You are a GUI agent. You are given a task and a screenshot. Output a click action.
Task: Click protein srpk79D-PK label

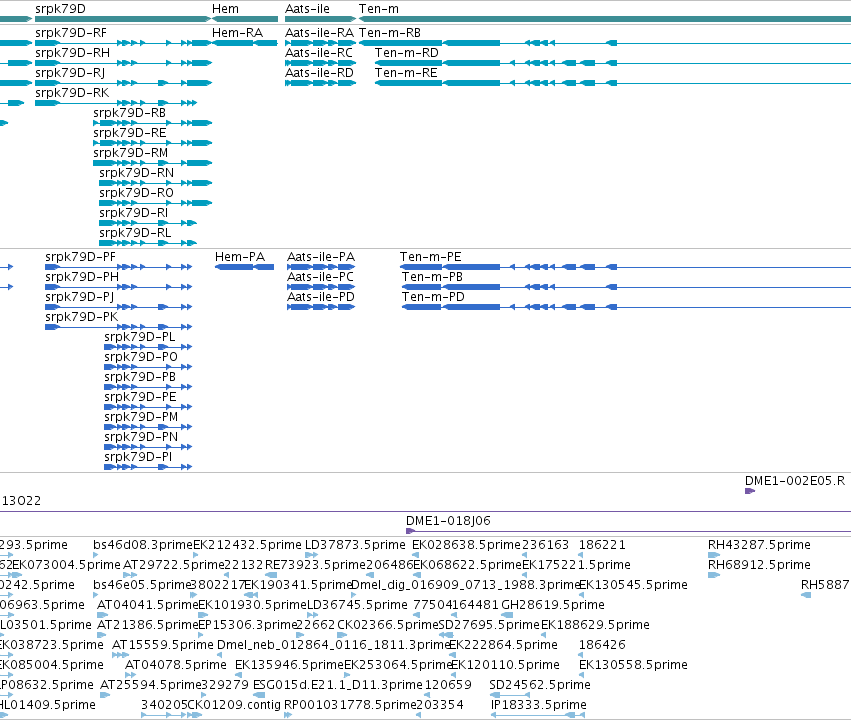81,317
